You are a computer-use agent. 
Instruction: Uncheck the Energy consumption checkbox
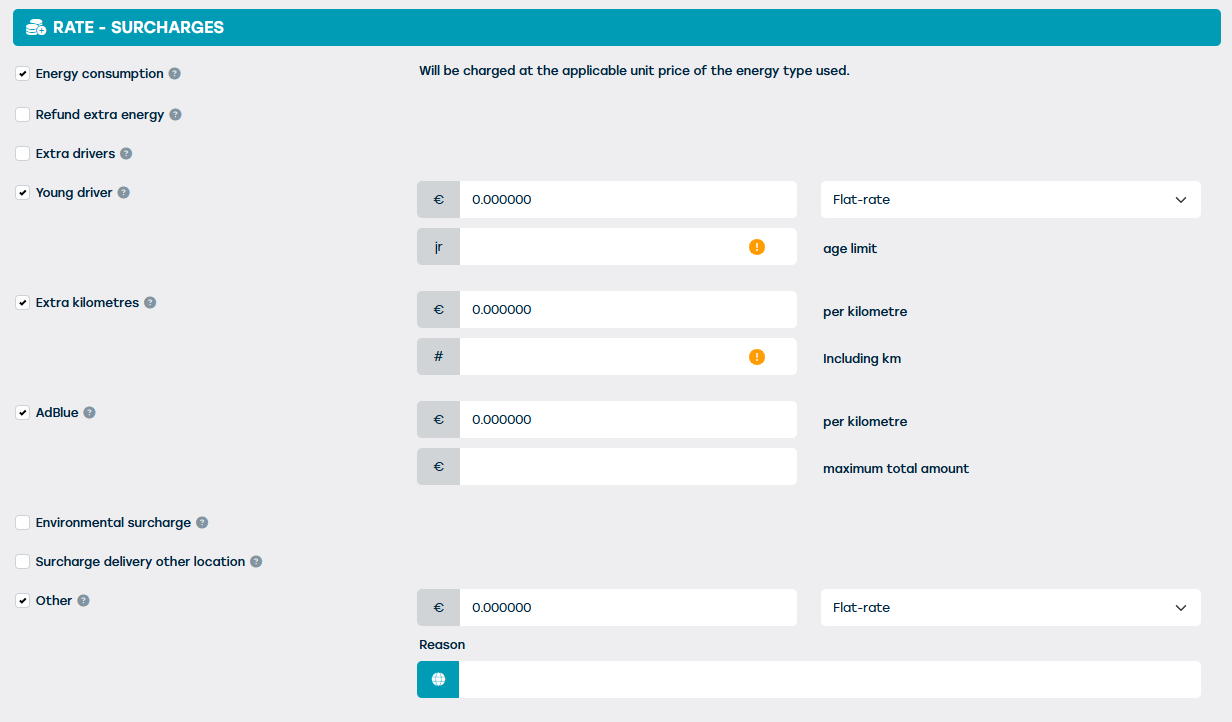coord(23,74)
